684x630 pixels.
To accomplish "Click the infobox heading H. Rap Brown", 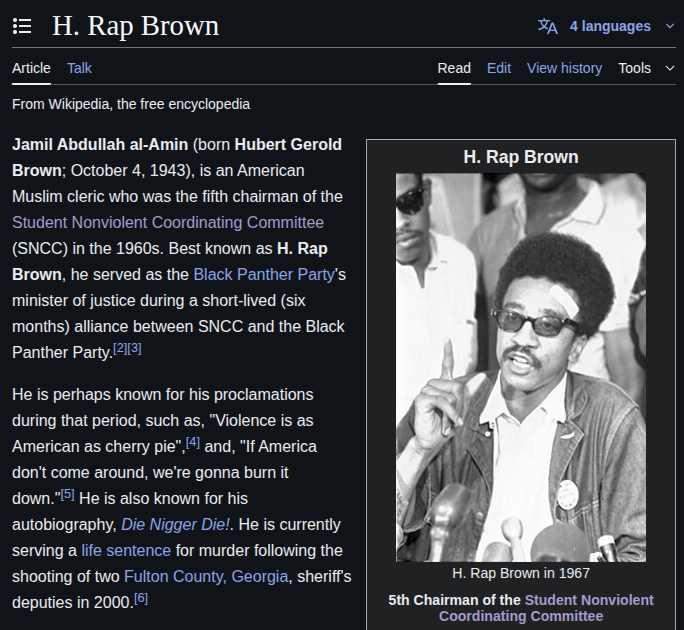I will (x=521, y=157).
